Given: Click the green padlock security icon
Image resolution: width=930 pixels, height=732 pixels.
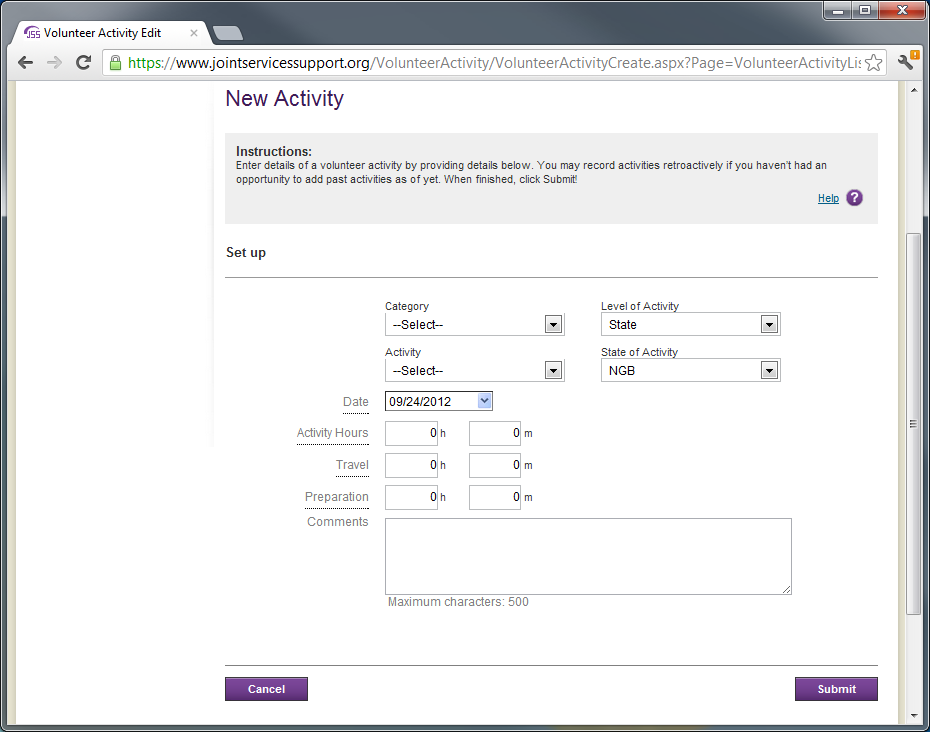Looking at the screenshot, I should [x=115, y=63].
